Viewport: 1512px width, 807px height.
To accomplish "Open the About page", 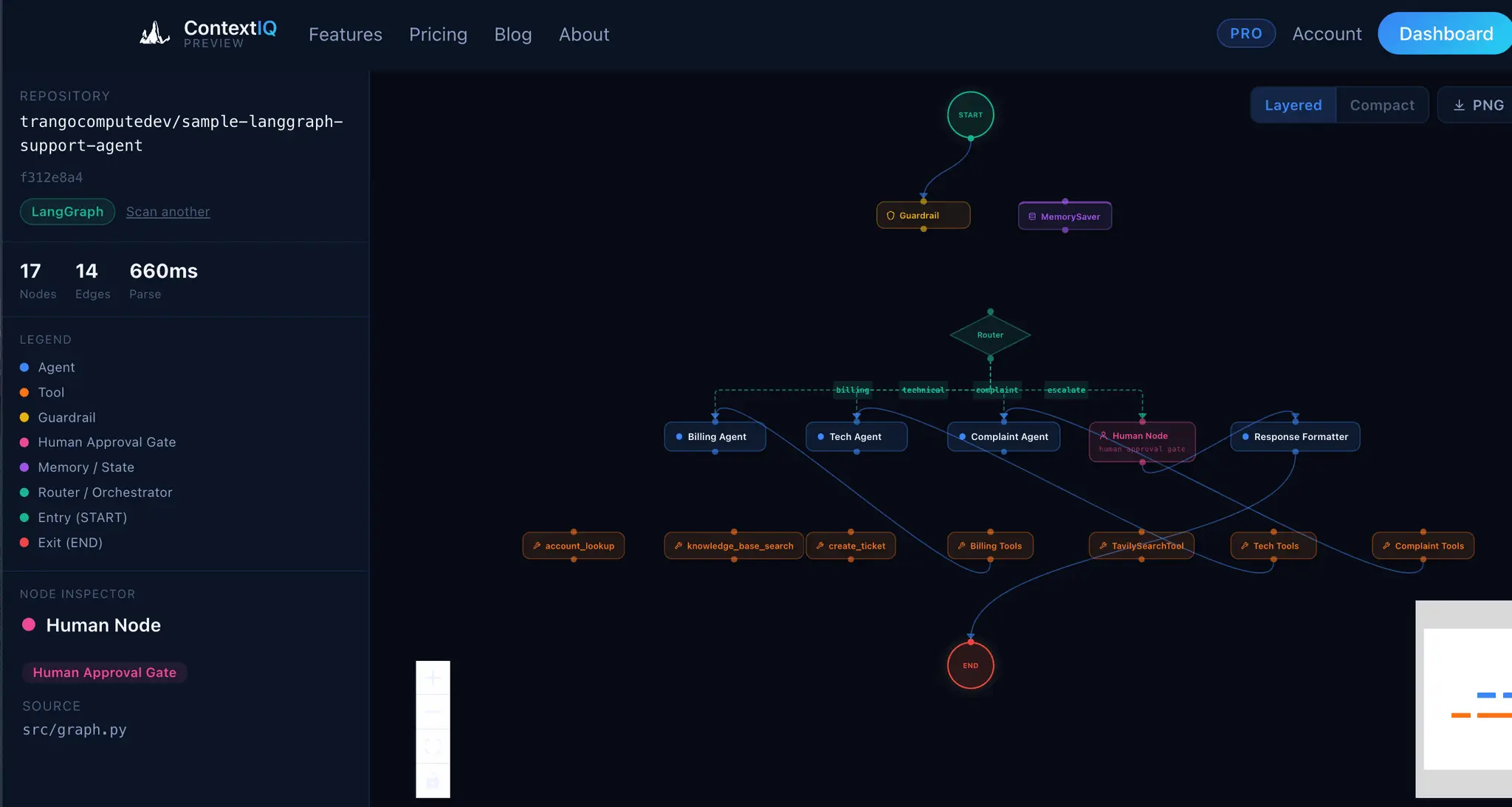I will point(584,34).
